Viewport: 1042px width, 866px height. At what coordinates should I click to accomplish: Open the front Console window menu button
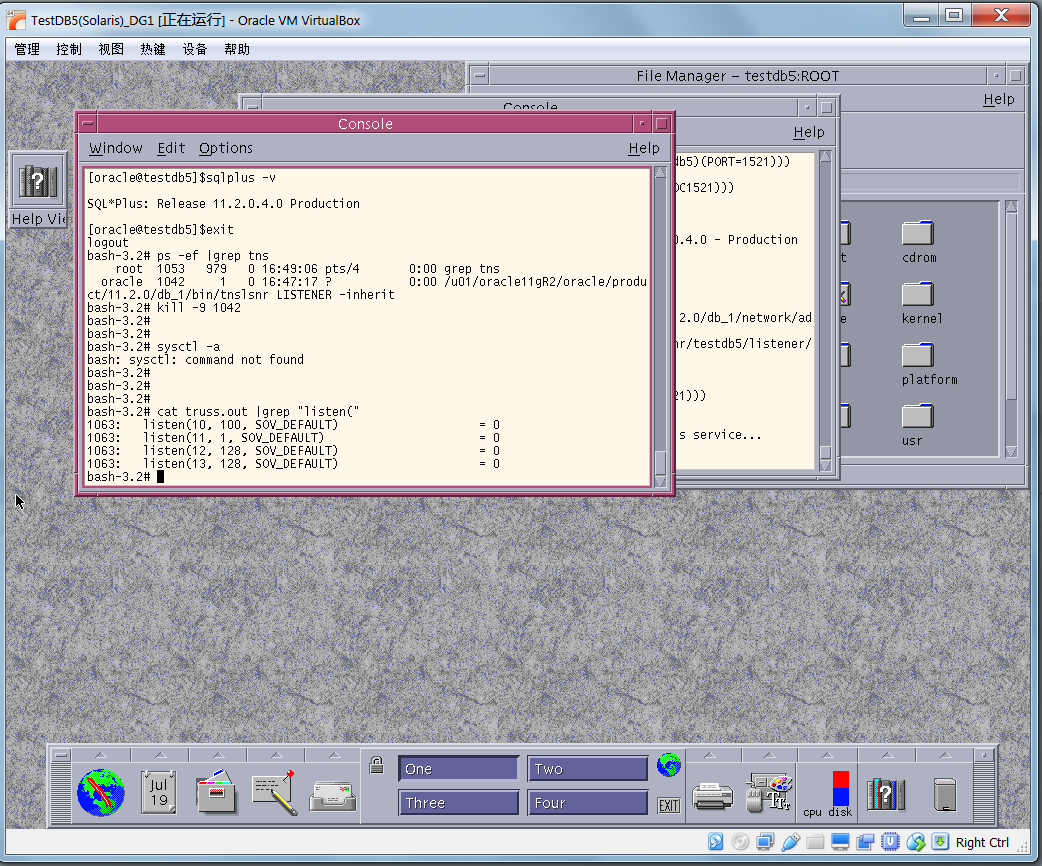coord(88,124)
